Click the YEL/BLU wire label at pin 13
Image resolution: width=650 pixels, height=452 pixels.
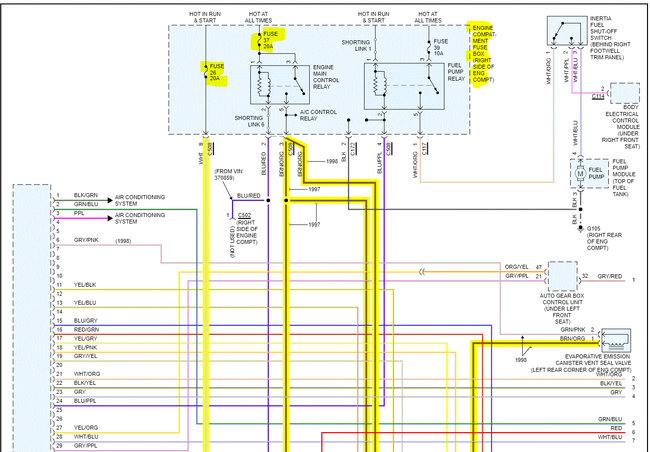coord(85,303)
